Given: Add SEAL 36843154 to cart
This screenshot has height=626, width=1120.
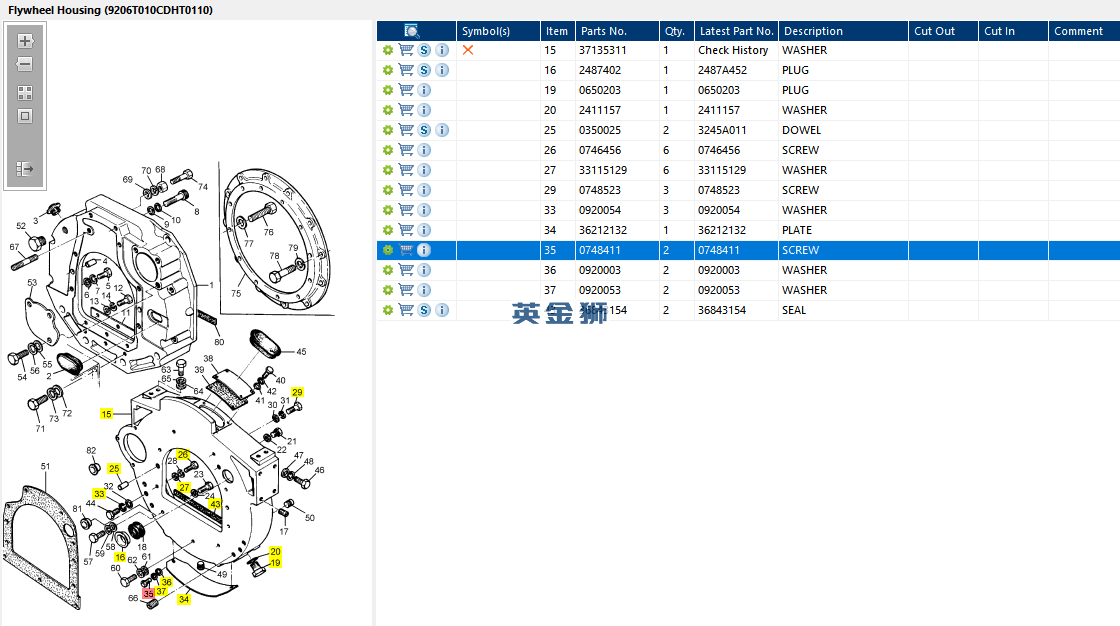Looking at the screenshot, I should point(406,310).
